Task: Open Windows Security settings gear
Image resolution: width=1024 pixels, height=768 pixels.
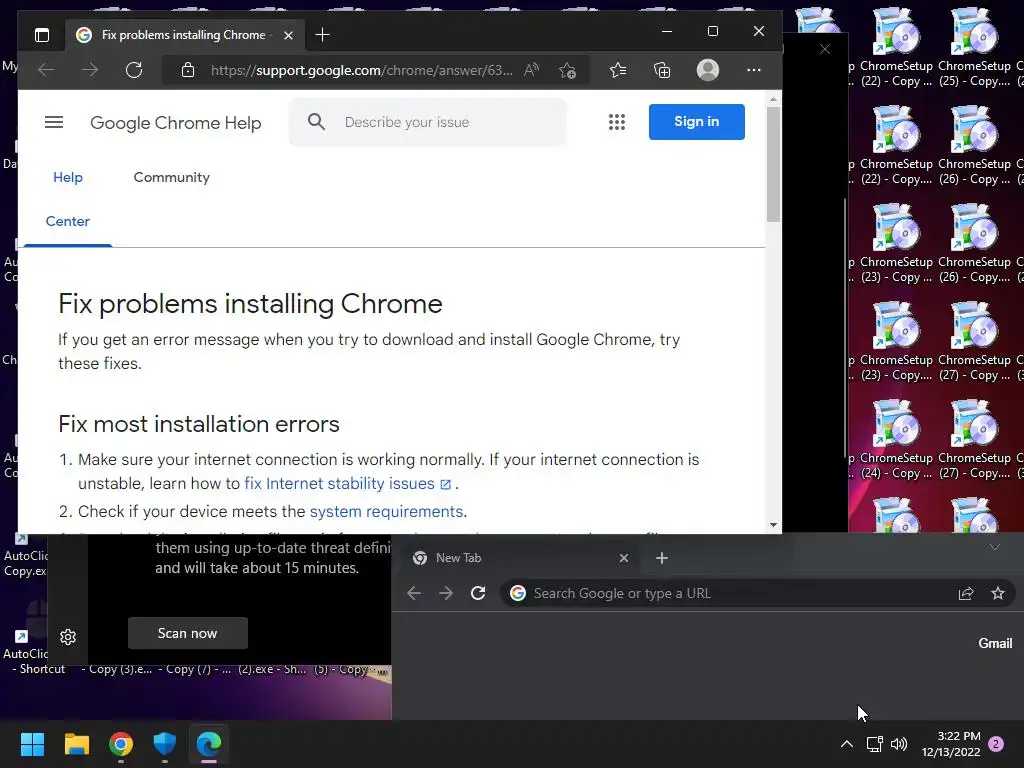Action: point(68,637)
